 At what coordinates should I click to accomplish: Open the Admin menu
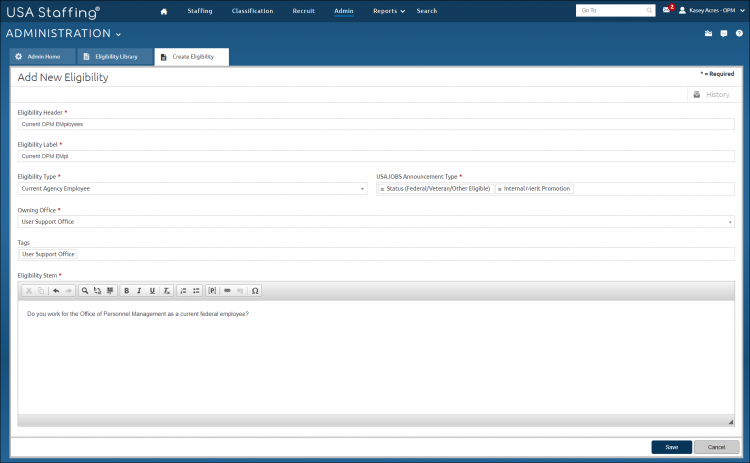coord(343,11)
